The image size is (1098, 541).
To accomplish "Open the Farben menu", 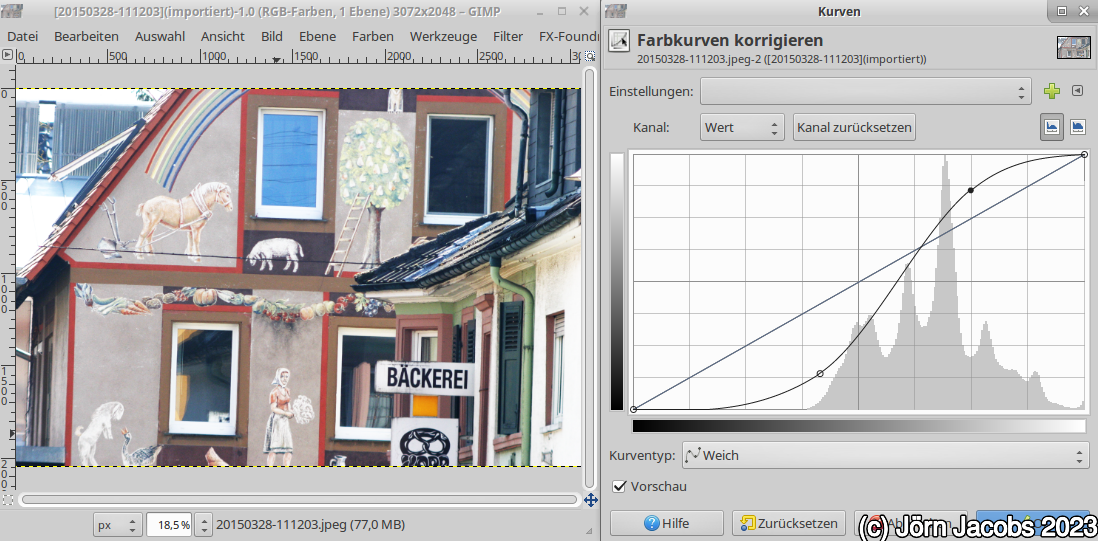I will point(372,35).
